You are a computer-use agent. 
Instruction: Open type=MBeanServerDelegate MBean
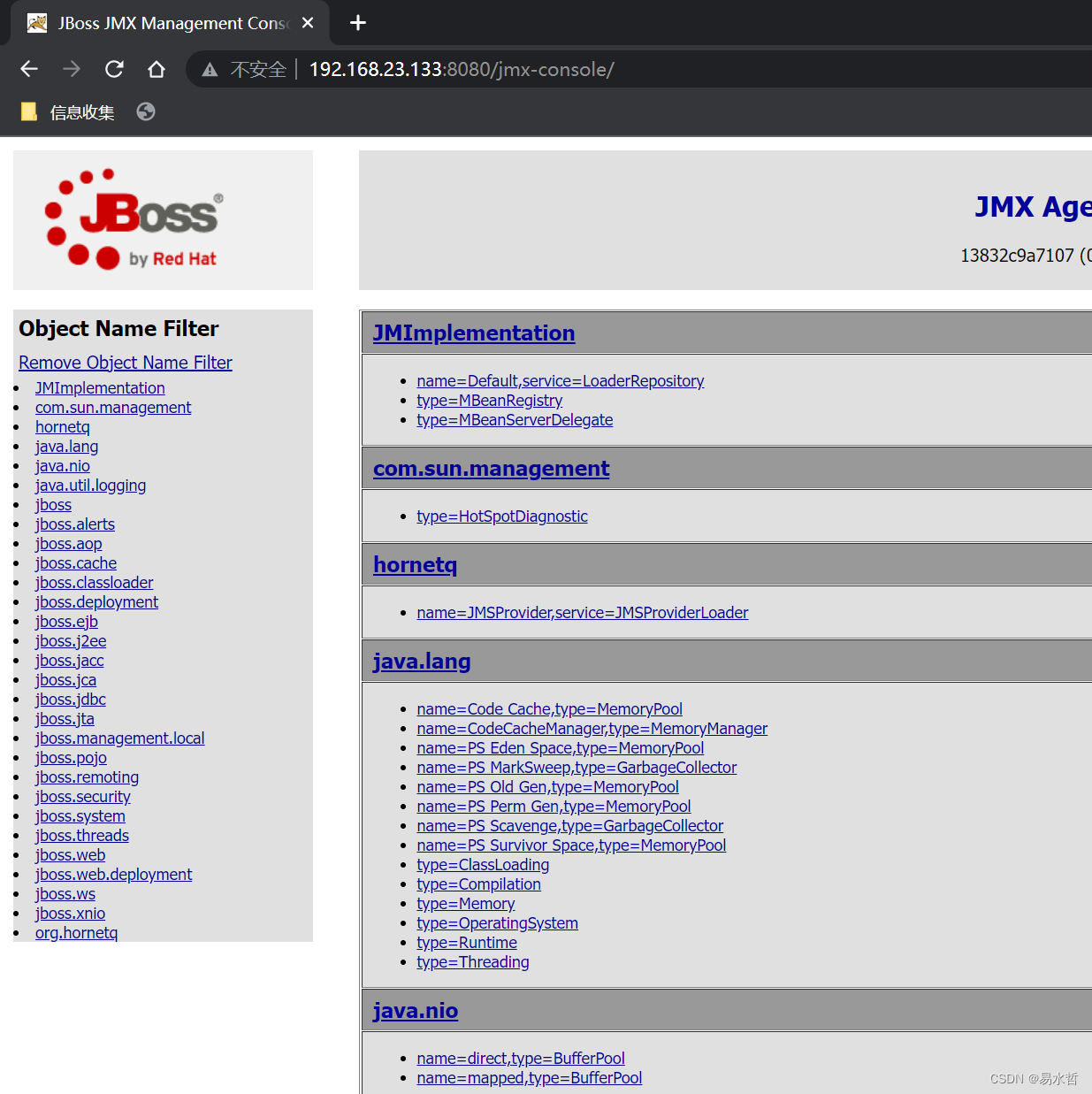[515, 420]
